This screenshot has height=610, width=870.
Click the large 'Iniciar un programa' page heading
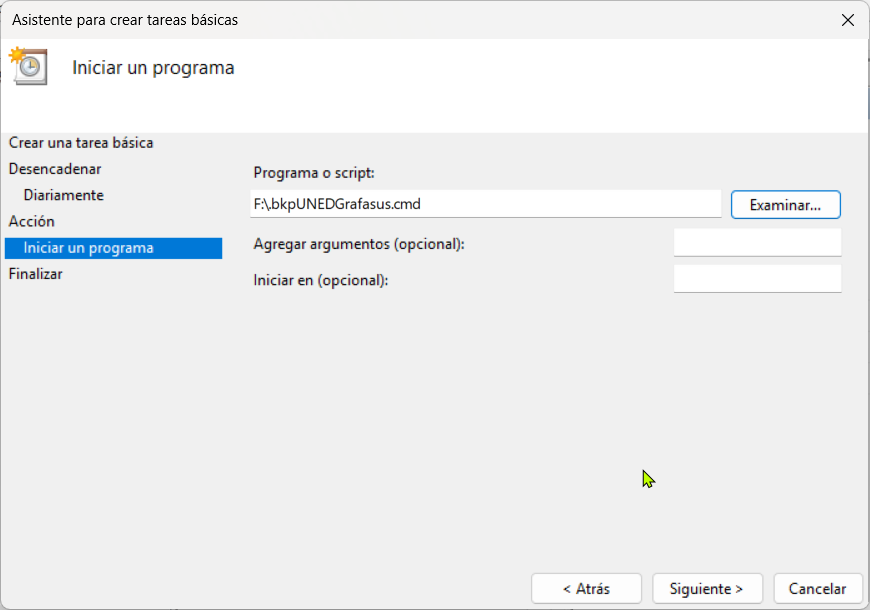(153, 68)
